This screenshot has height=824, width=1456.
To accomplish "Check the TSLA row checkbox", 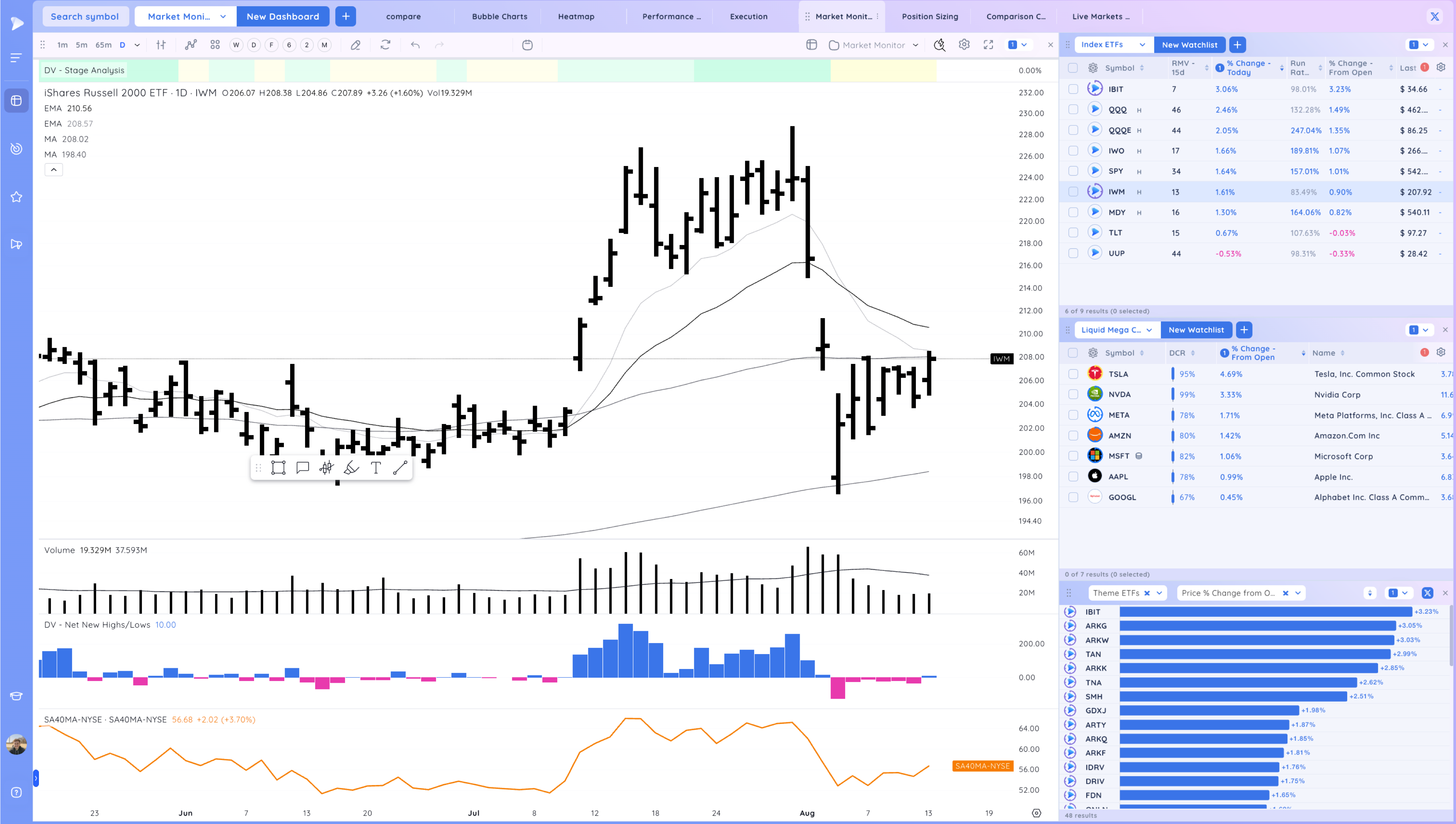I will tap(1073, 374).
